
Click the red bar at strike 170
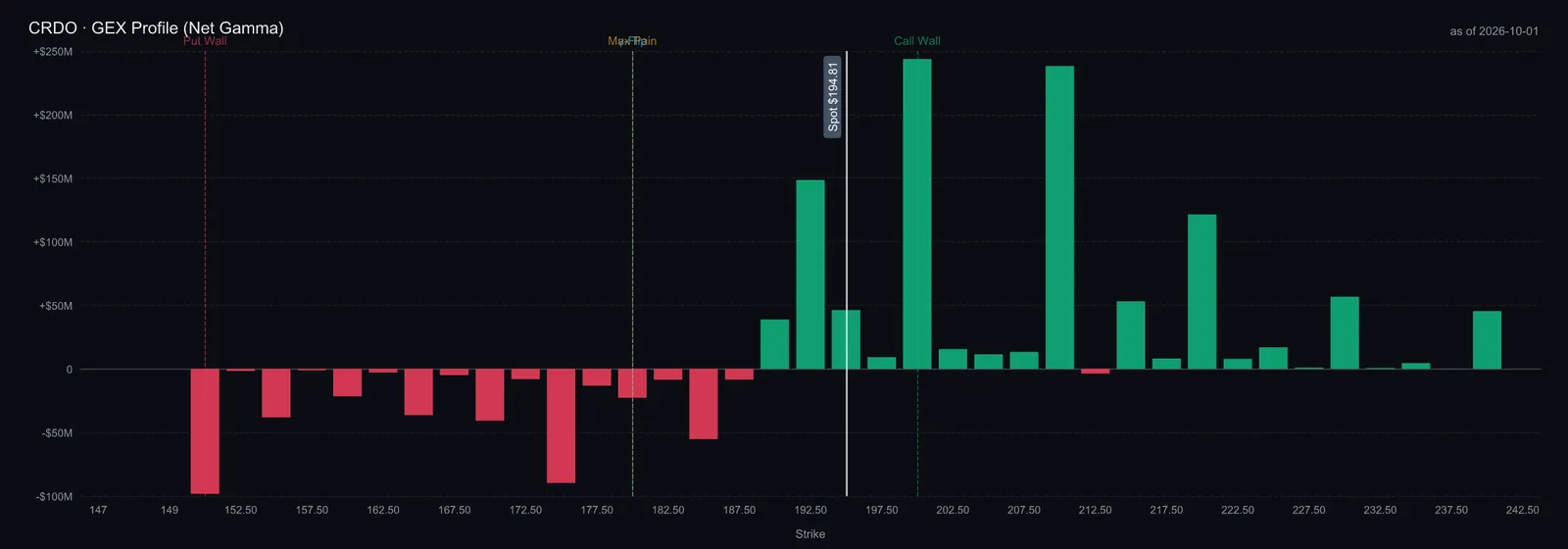pyautogui.click(x=490, y=395)
